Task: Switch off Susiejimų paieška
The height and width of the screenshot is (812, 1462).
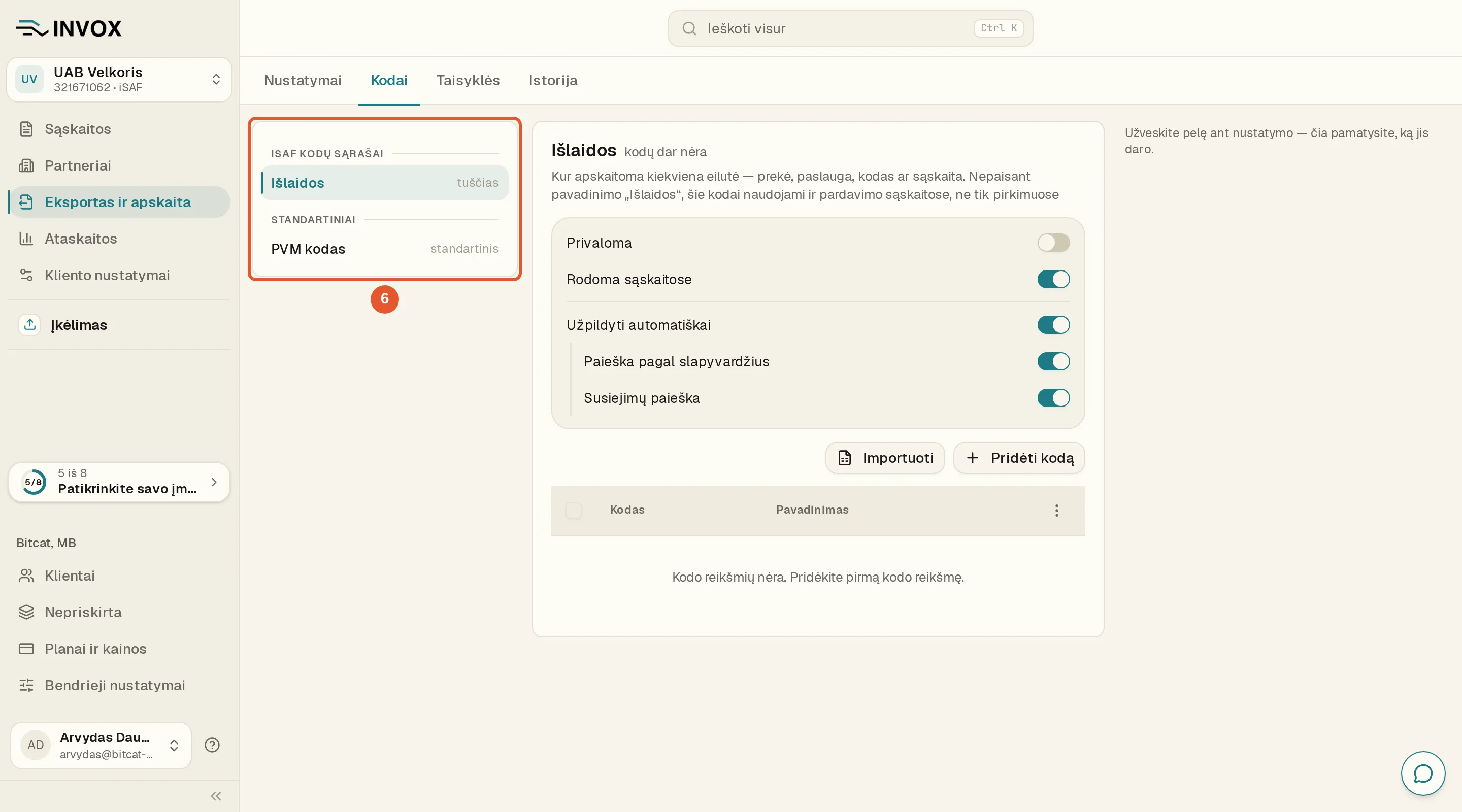Action: pyautogui.click(x=1053, y=398)
